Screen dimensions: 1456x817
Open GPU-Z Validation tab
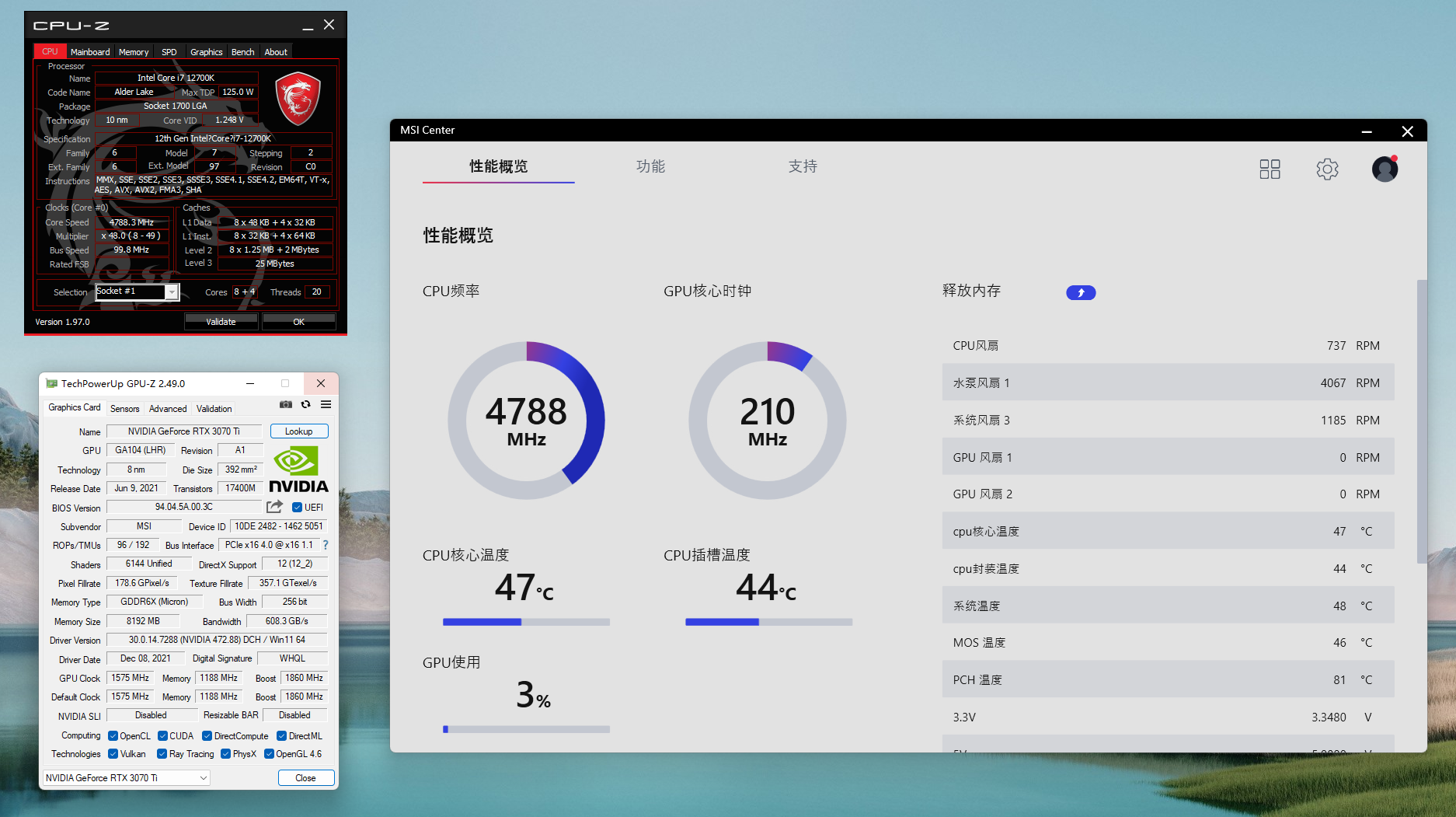(x=214, y=409)
